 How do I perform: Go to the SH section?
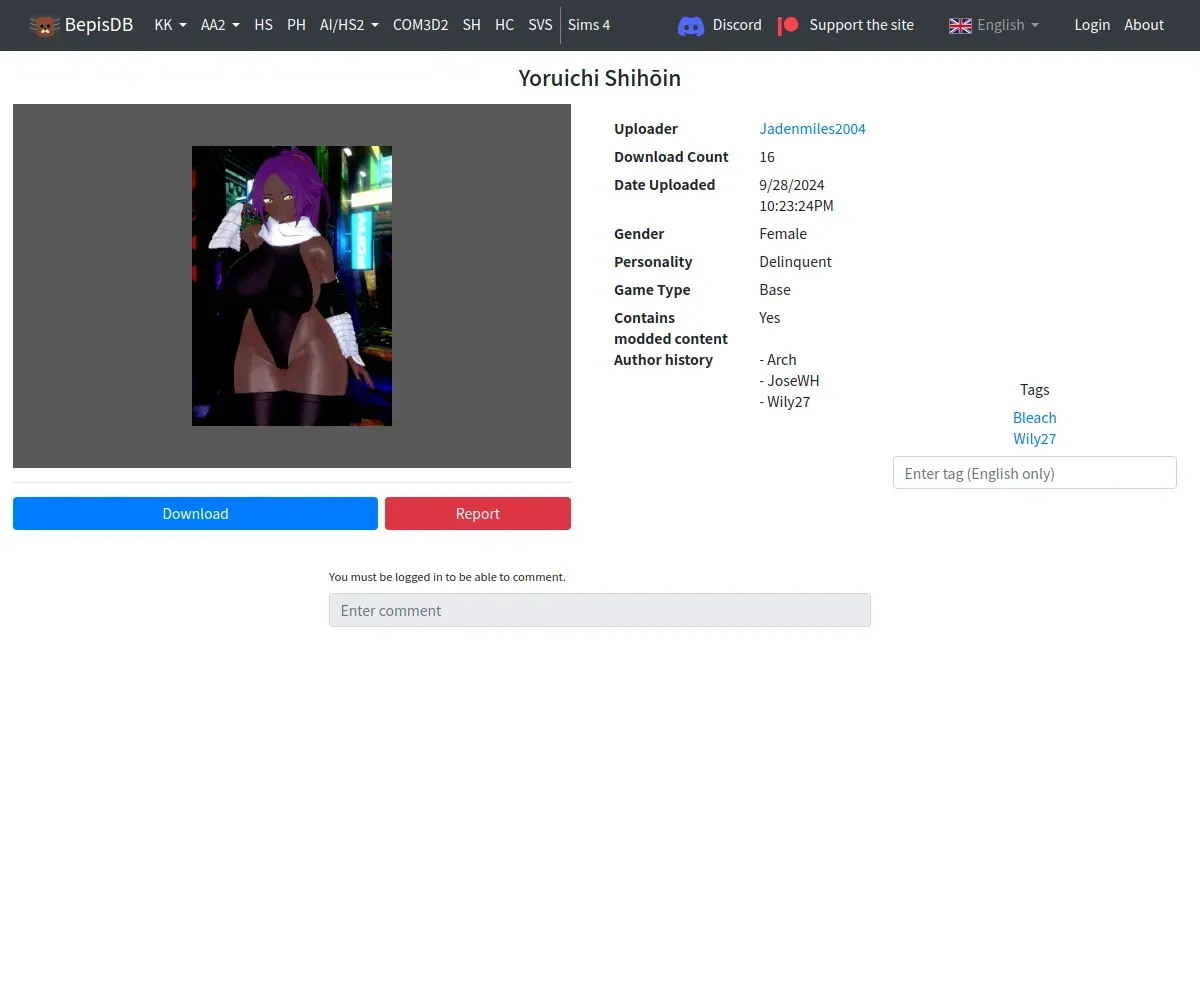coord(472,25)
